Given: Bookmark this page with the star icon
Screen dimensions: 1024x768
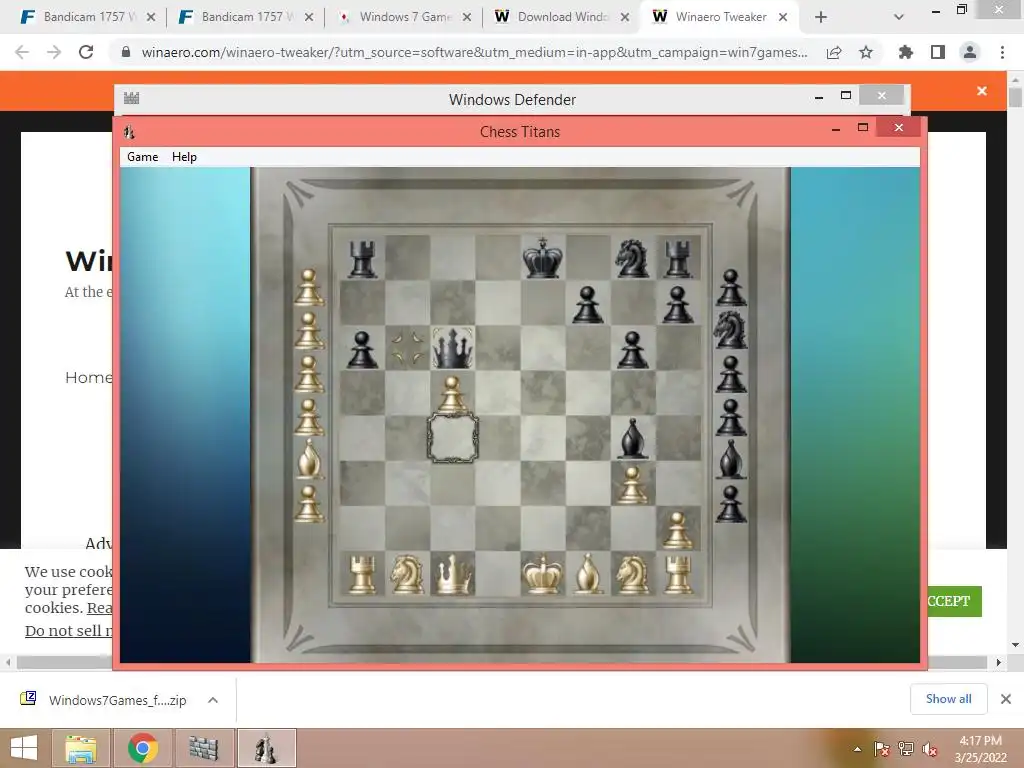Looking at the screenshot, I should (x=866, y=52).
